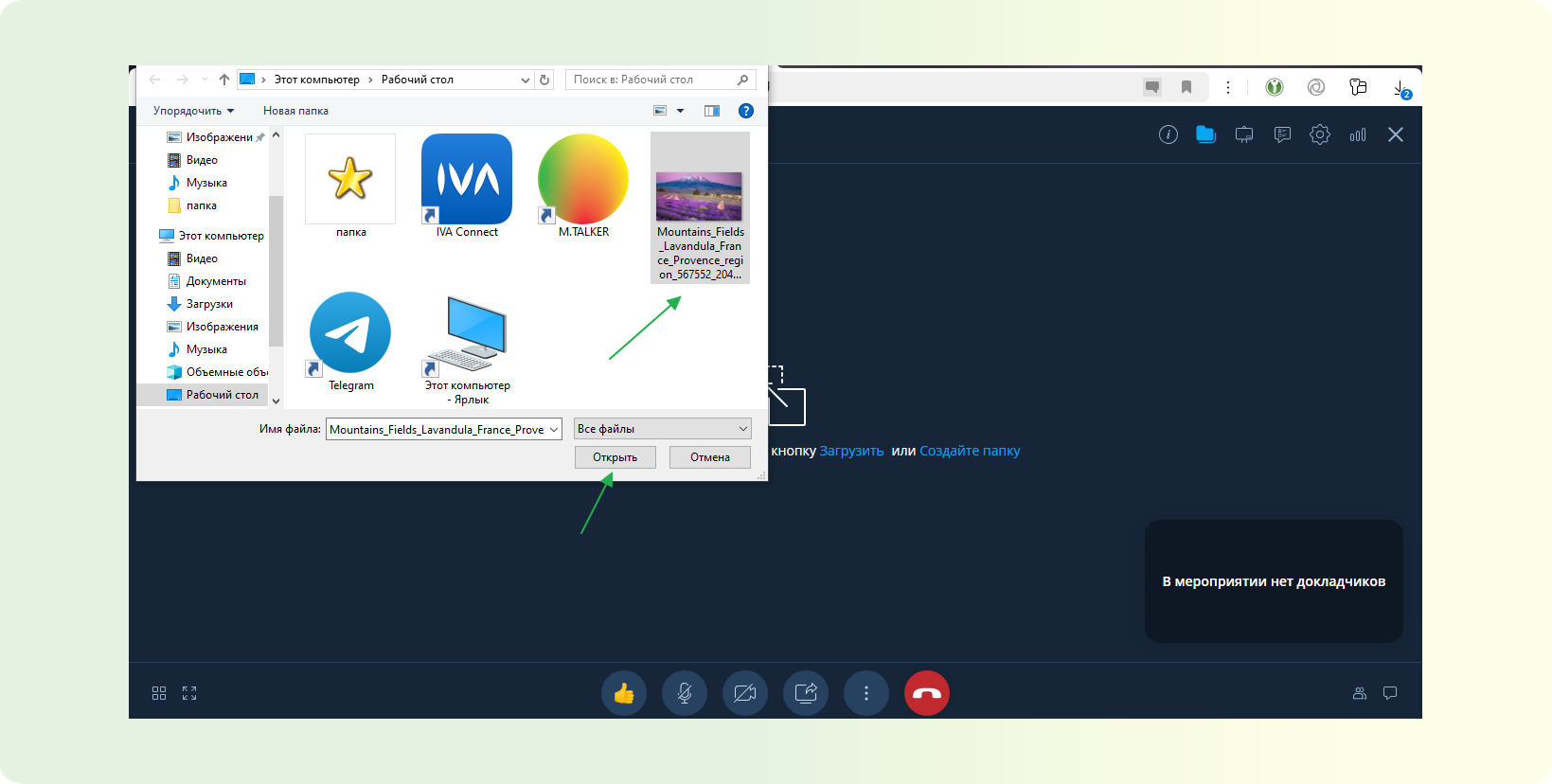This screenshot has height=784, width=1552.
Task: Toggle fullscreen mode icon
Action: 189,693
